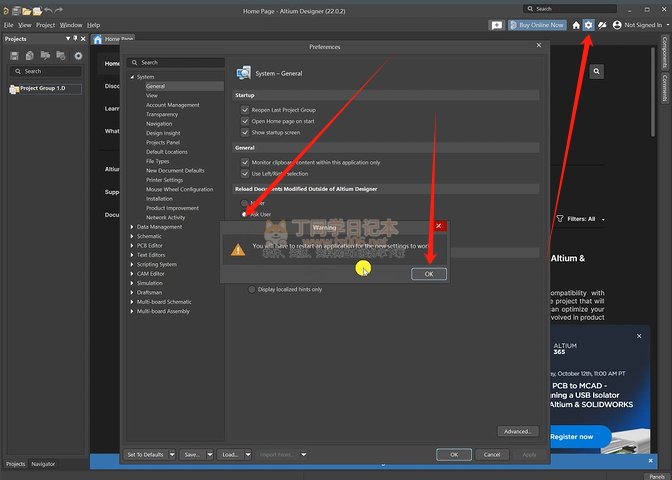Screen dimensions: 672x480
Task: Uncheck Reopen Last Project Group
Action: 245,110
